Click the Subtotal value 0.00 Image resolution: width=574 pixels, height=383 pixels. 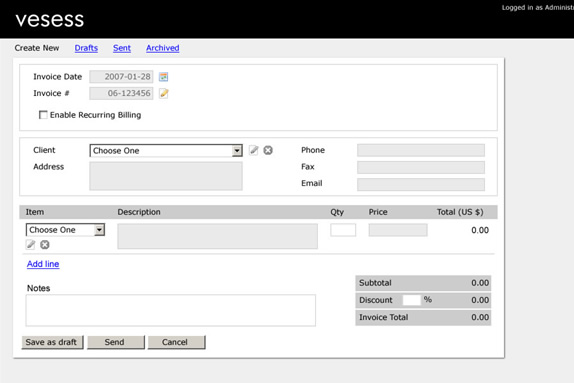(480, 283)
